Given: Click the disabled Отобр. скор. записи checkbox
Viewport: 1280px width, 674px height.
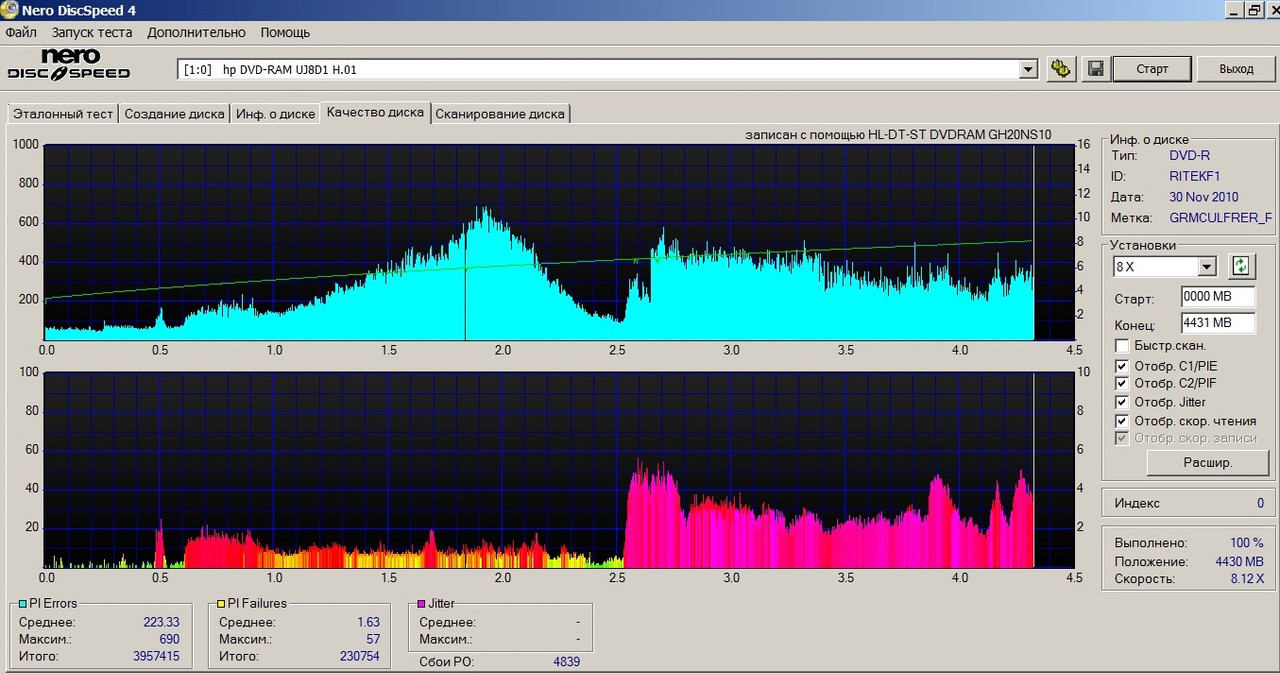Looking at the screenshot, I should click(1121, 439).
